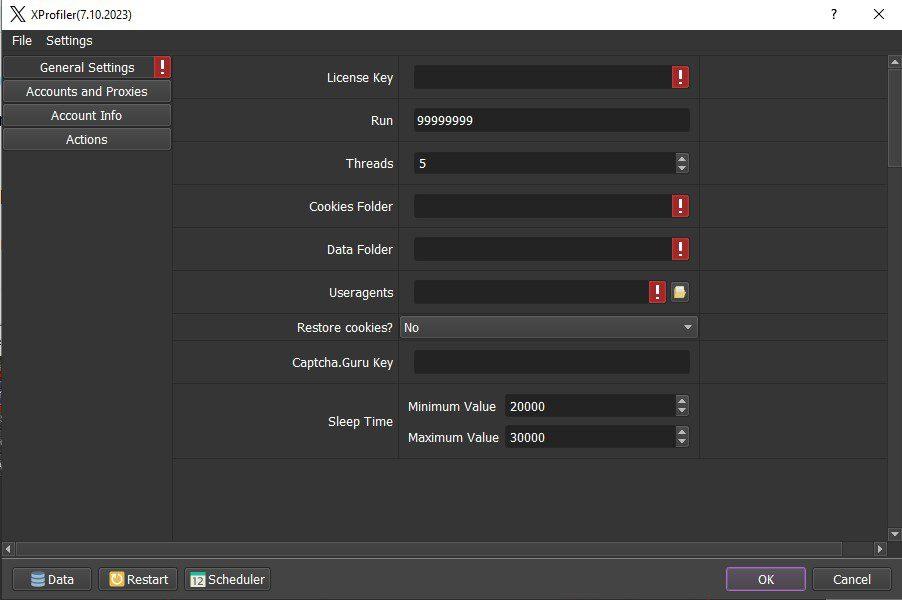Increase Sleep Time Maximum Value
This screenshot has width=902, height=600.
[x=682, y=432]
